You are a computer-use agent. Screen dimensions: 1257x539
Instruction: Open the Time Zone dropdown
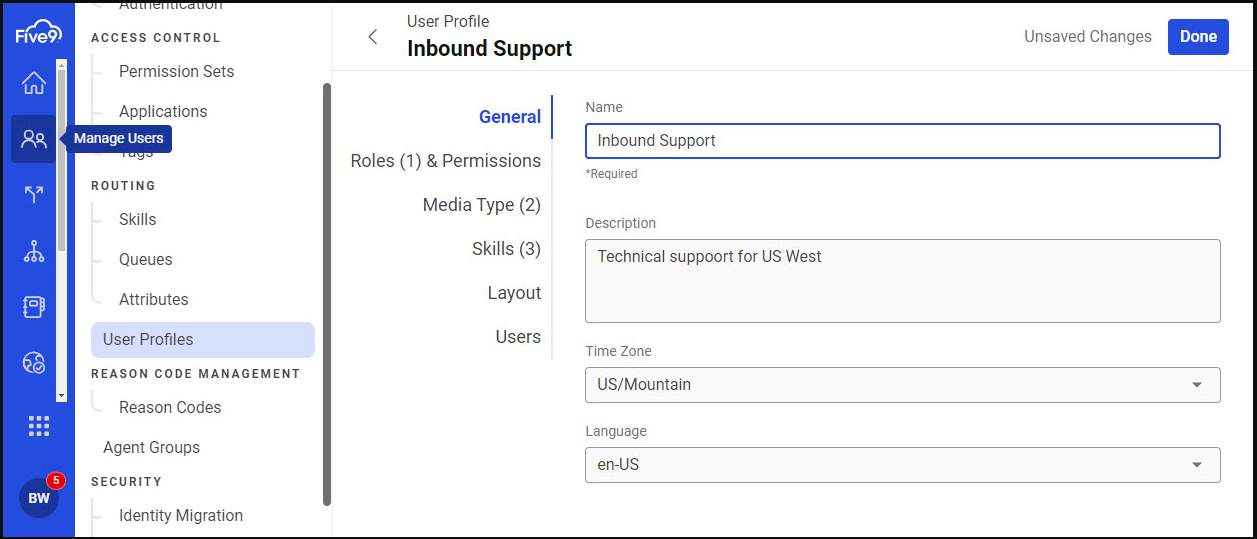click(902, 385)
